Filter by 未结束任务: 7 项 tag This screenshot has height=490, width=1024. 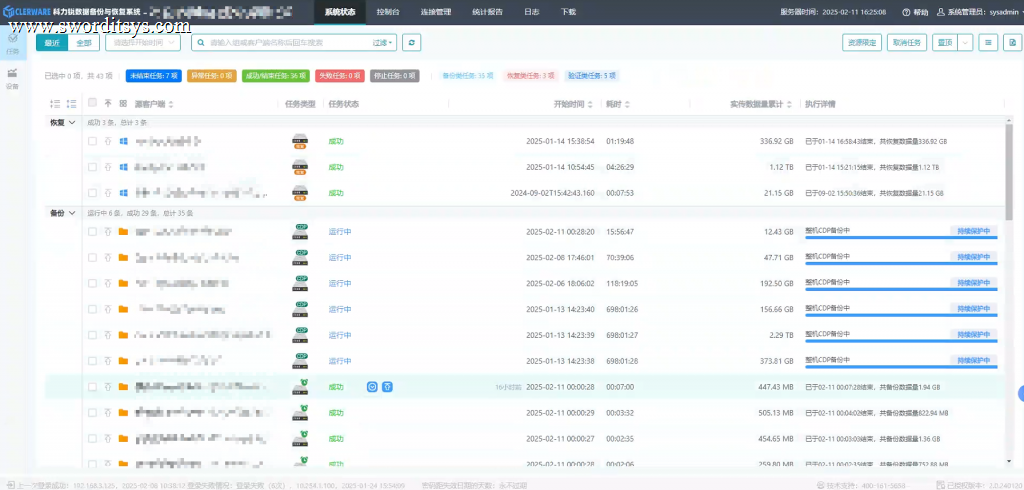(x=153, y=76)
